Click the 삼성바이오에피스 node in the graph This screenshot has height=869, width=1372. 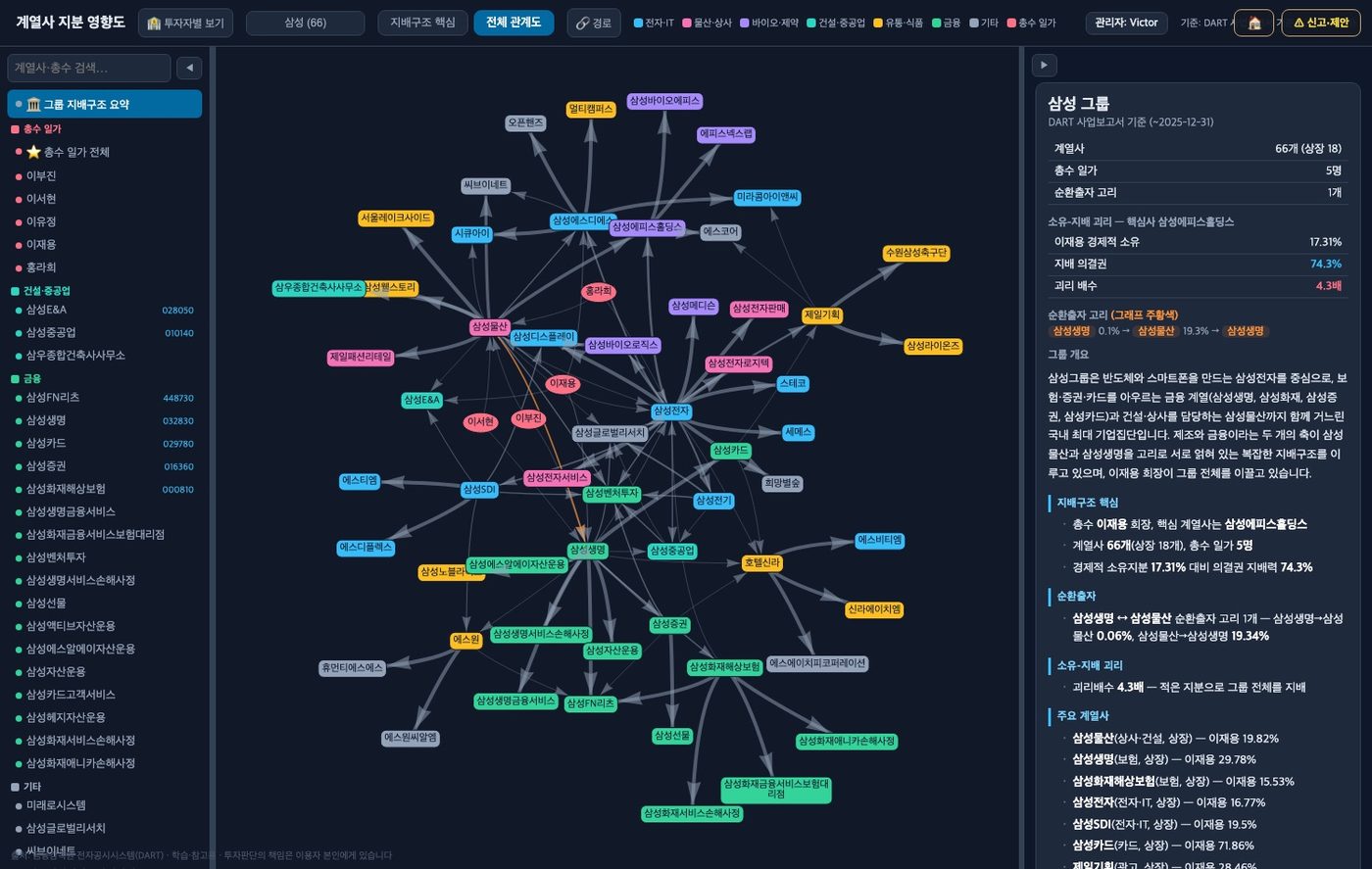[664, 101]
